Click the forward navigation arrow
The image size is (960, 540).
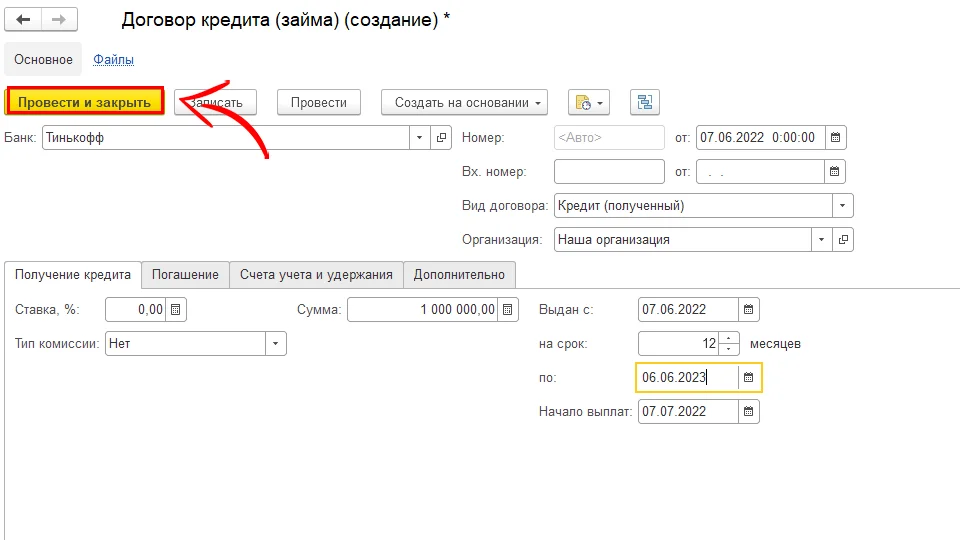(x=59, y=20)
